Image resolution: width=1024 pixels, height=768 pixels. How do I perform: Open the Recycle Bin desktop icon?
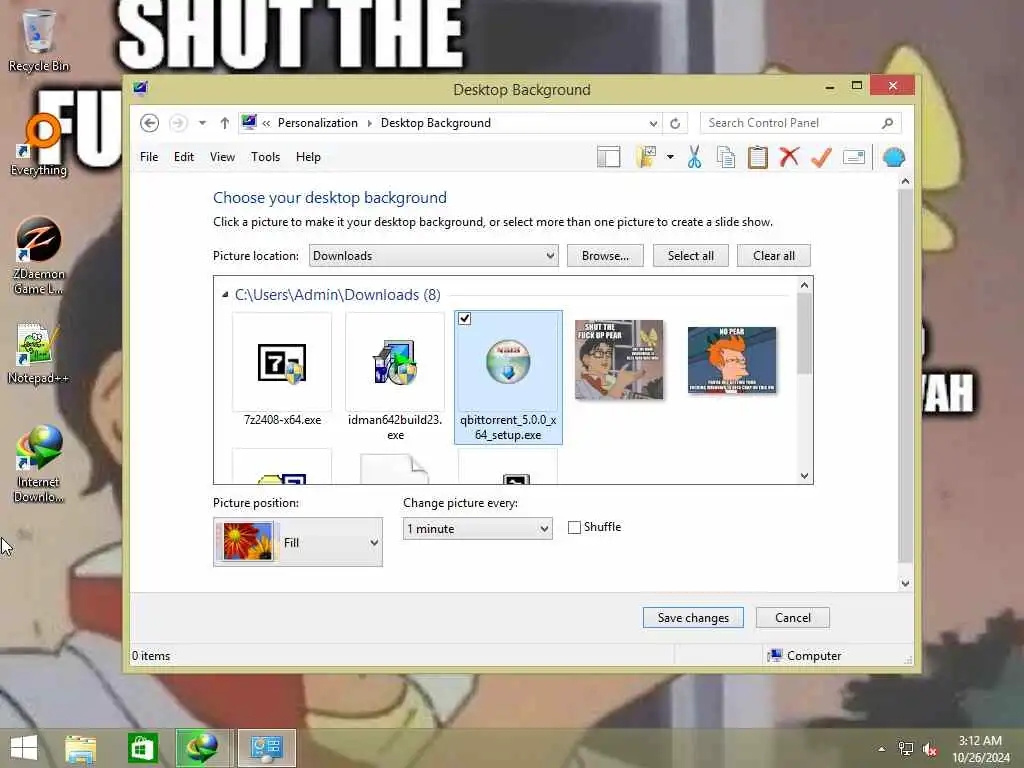point(39,40)
